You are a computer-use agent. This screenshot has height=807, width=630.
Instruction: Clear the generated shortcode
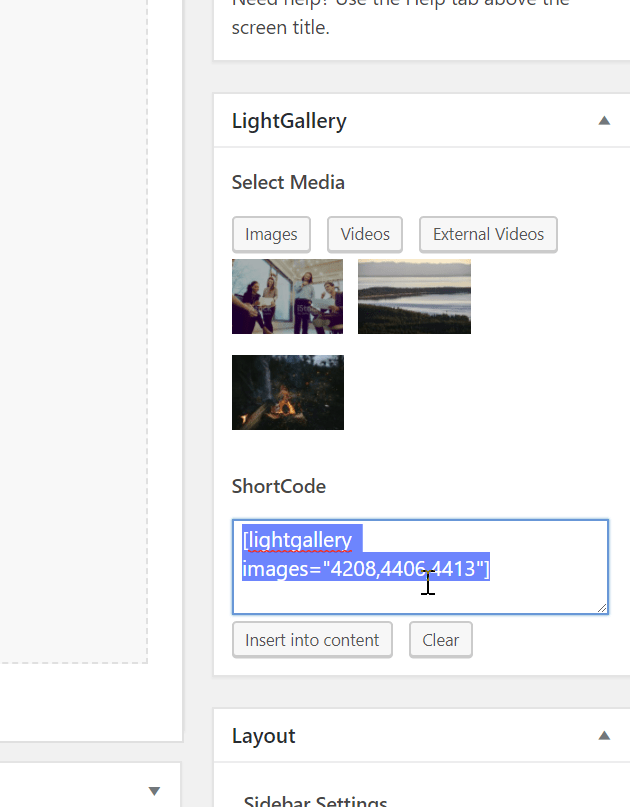(440, 639)
